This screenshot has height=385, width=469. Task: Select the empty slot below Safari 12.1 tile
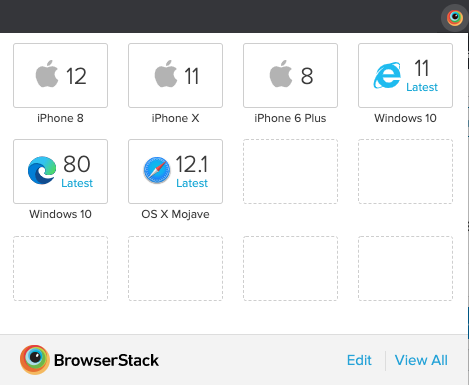tap(175, 268)
